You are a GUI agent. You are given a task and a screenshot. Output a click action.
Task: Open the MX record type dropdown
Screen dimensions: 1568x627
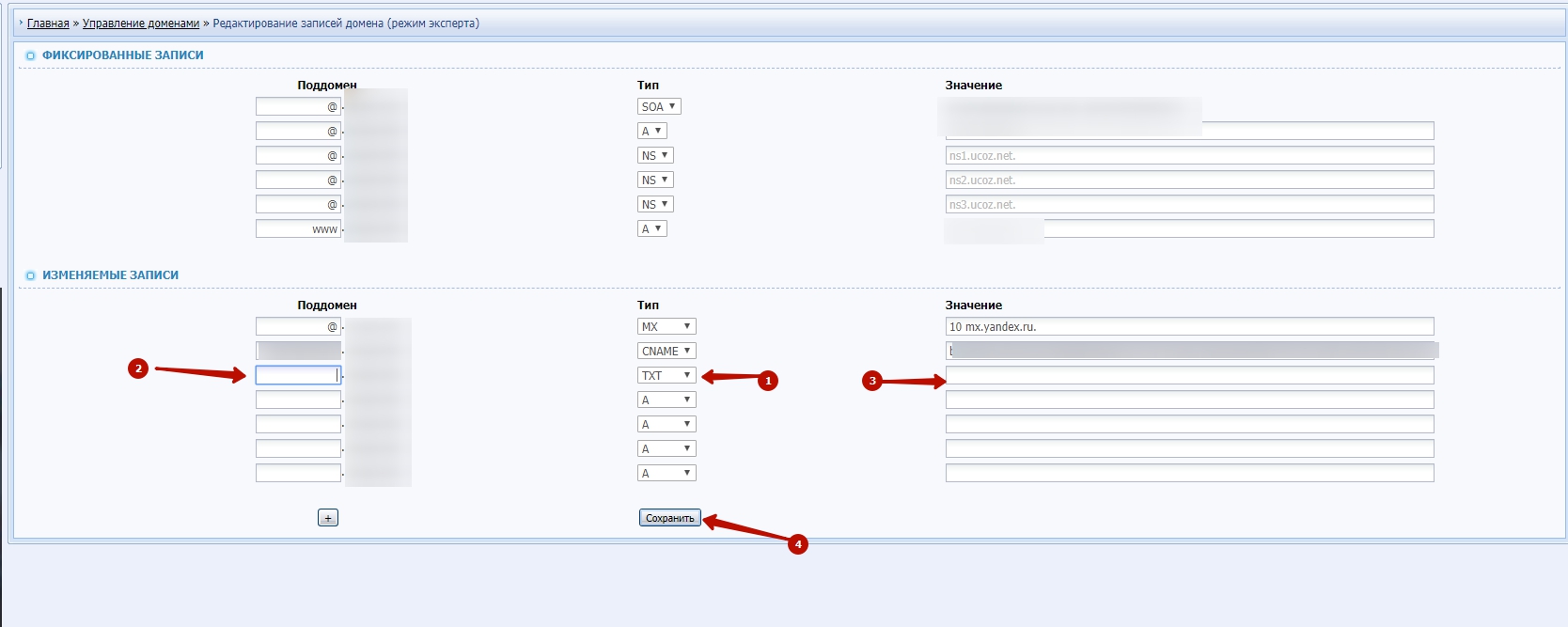[x=666, y=326]
